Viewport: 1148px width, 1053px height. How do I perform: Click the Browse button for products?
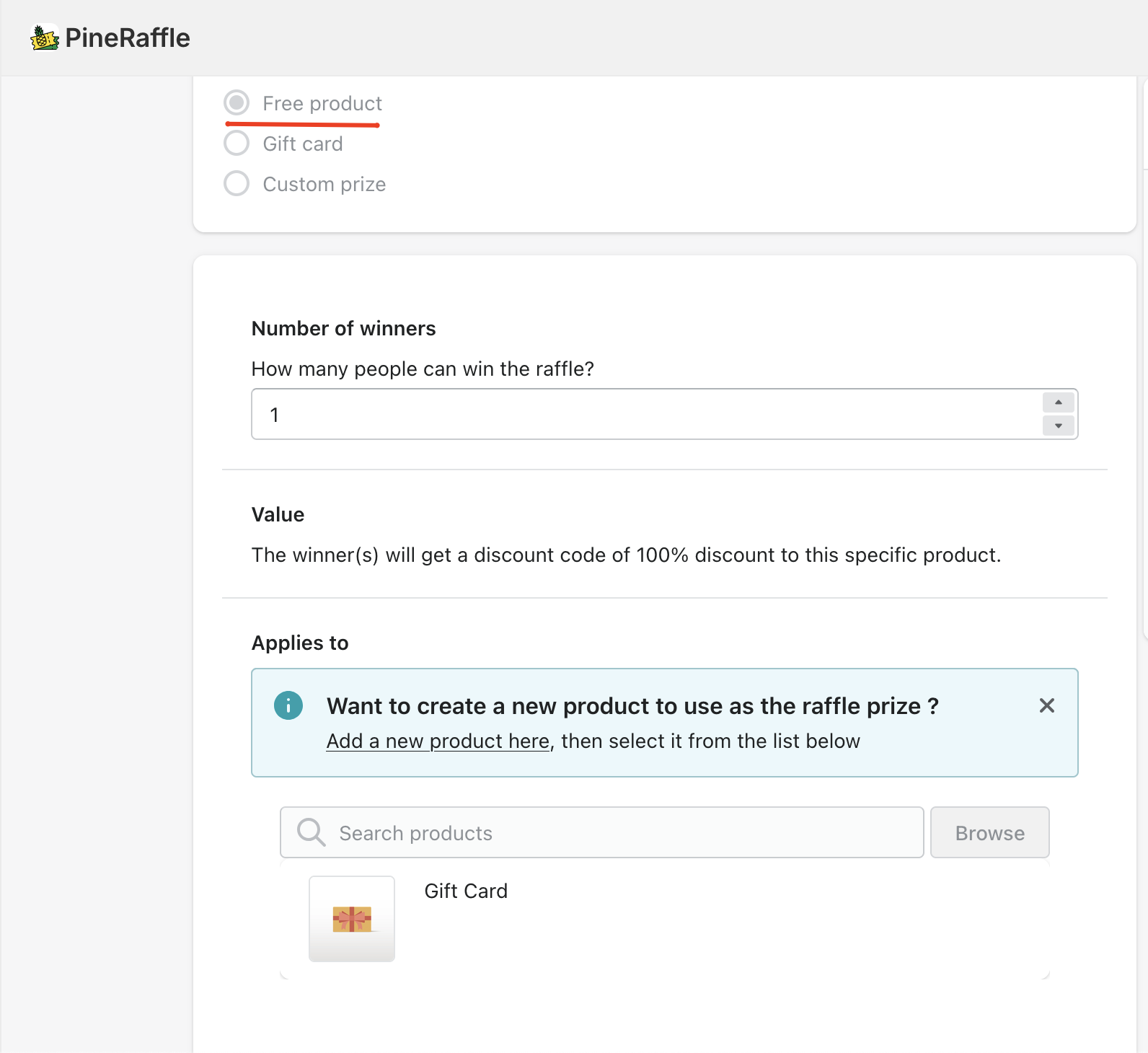tap(990, 832)
